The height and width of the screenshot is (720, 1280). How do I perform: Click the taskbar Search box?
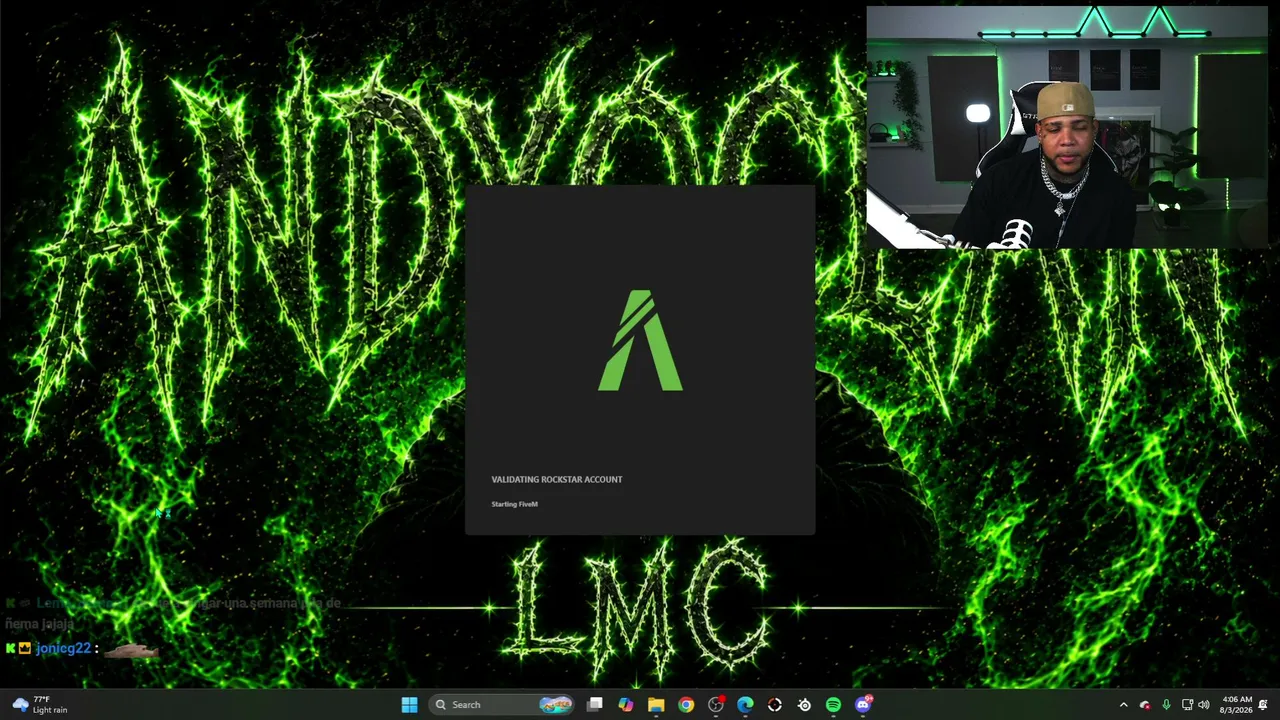click(x=503, y=705)
